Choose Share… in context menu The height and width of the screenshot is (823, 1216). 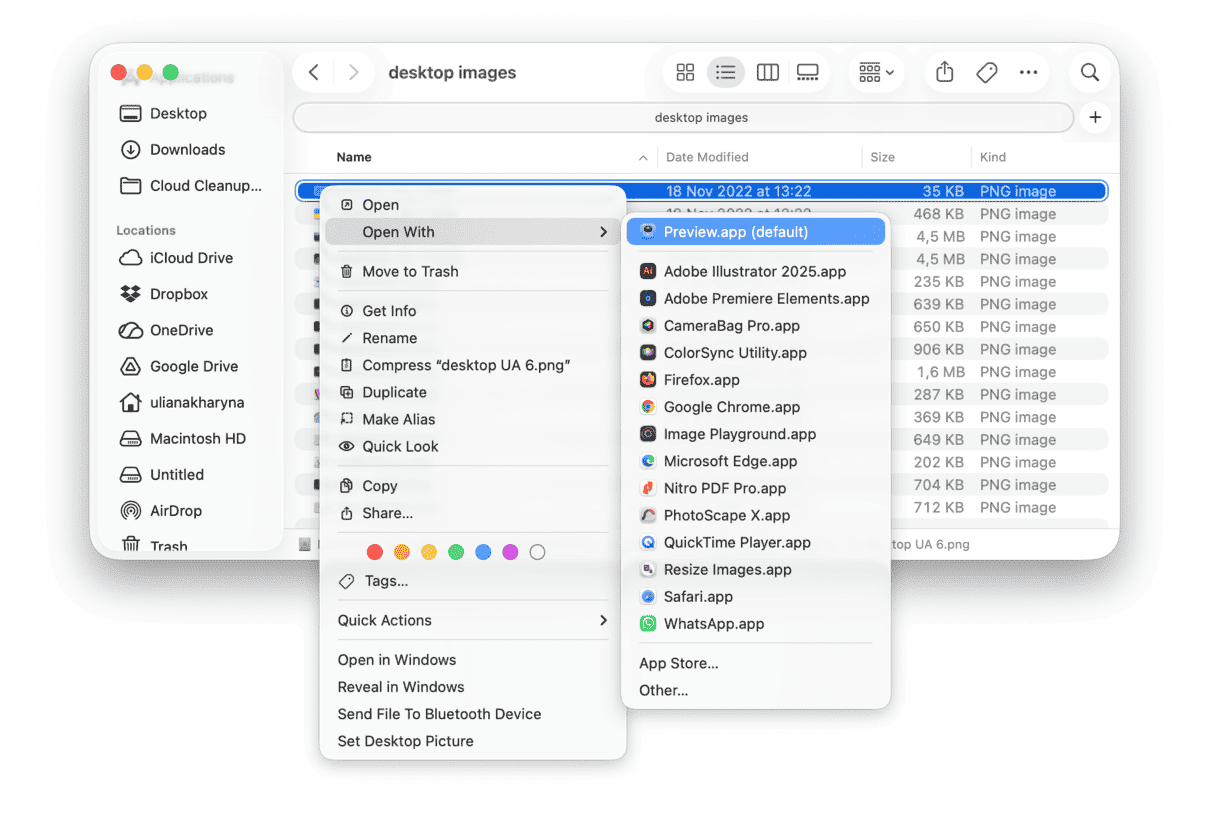click(x=472, y=513)
